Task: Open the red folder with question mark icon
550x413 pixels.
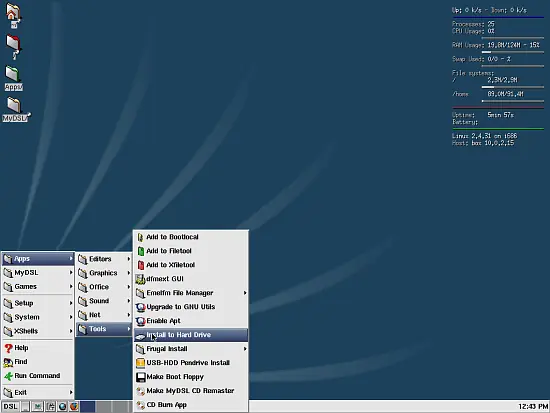Action: pos(14,46)
